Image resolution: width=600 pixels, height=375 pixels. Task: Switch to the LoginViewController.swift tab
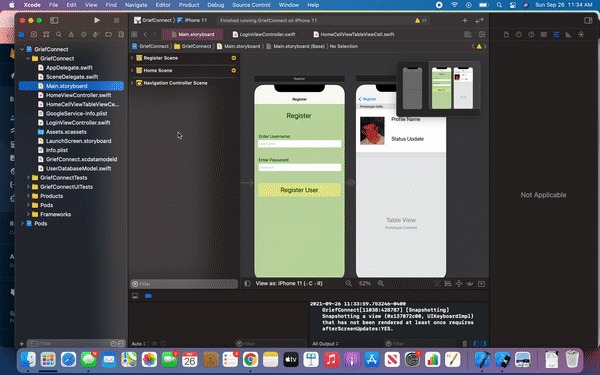(264, 34)
